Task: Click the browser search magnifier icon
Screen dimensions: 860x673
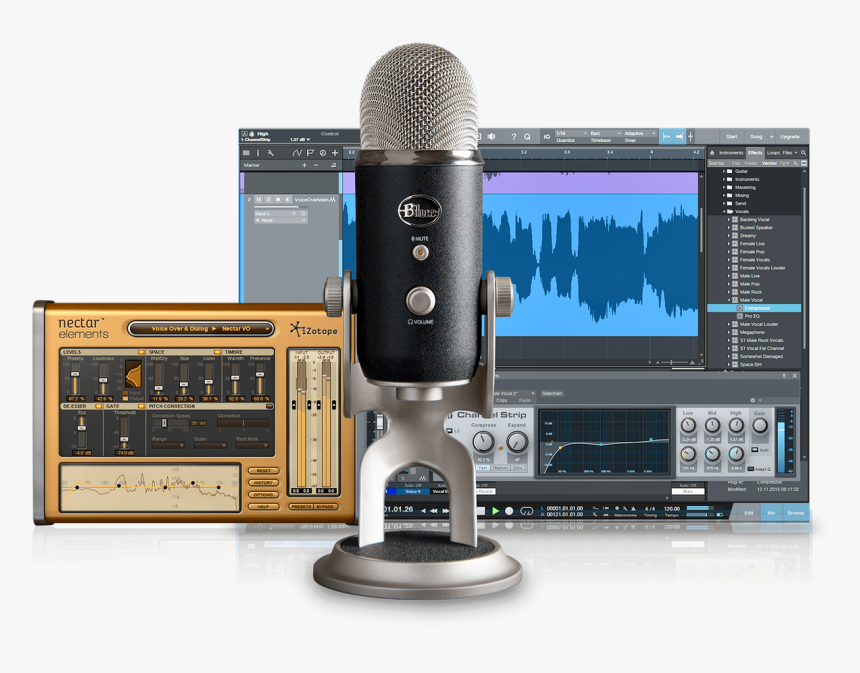Action: [804, 152]
